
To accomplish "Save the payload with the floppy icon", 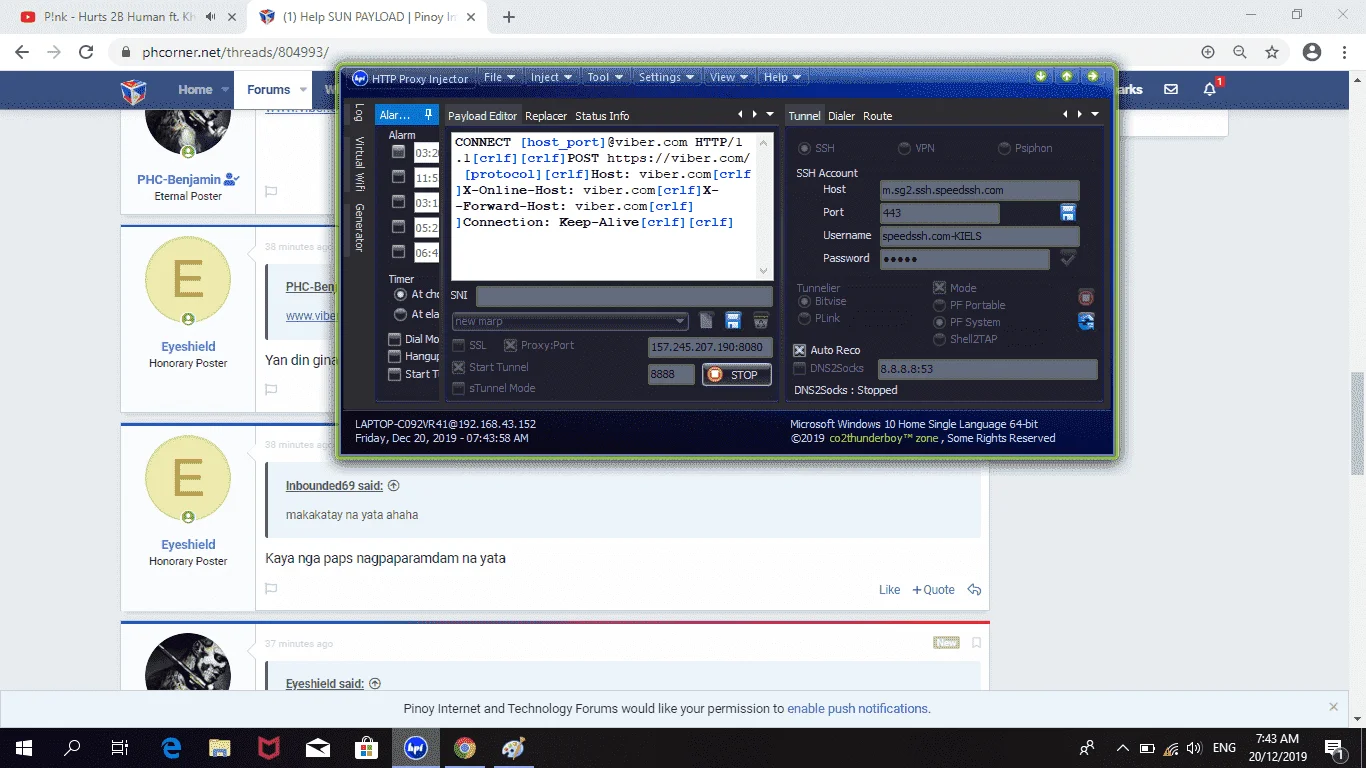I will [x=733, y=321].
